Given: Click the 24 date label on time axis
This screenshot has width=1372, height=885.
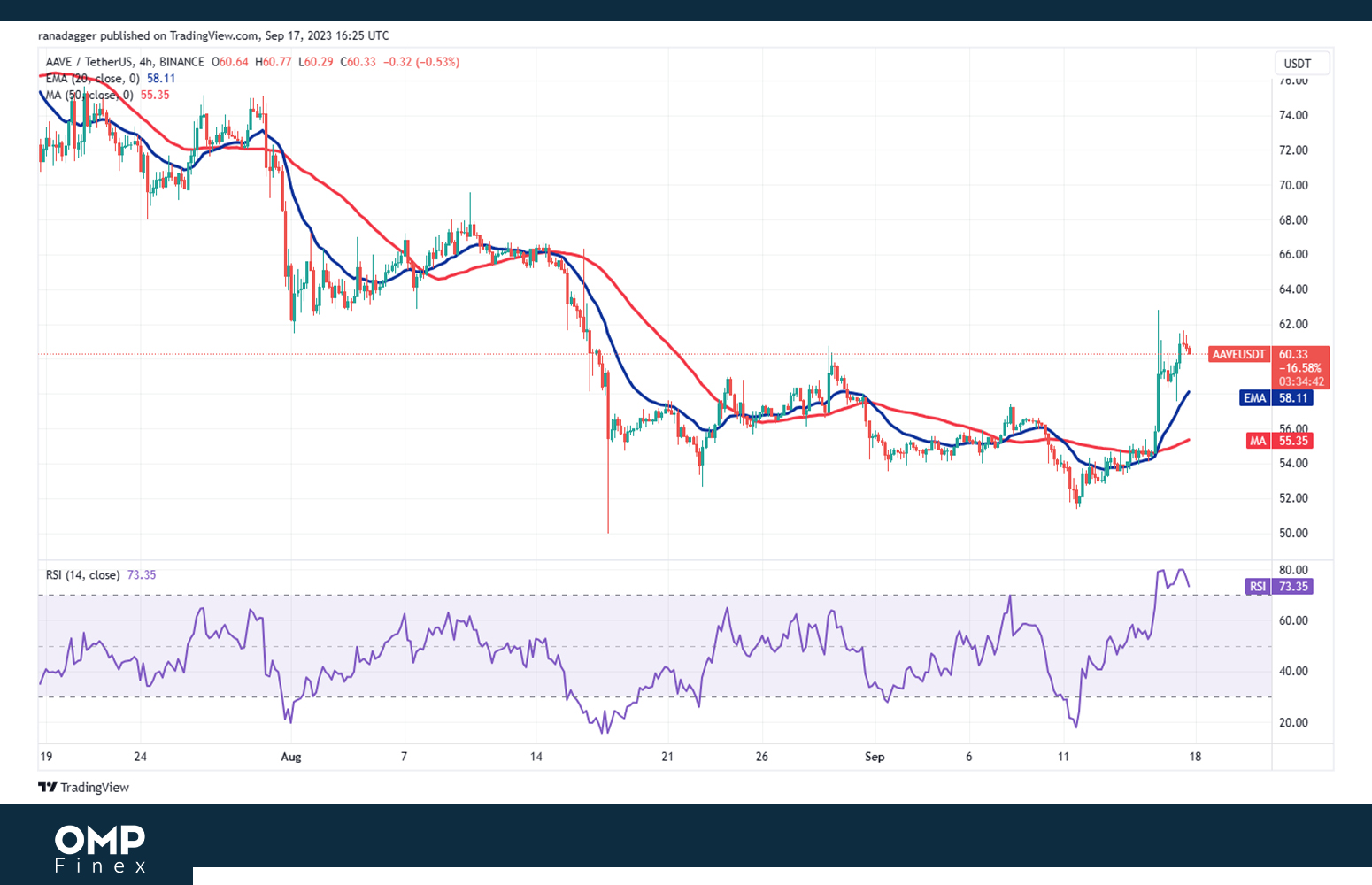Looking at the screenshot, I should pyautogui.click(x=141, y=757).
